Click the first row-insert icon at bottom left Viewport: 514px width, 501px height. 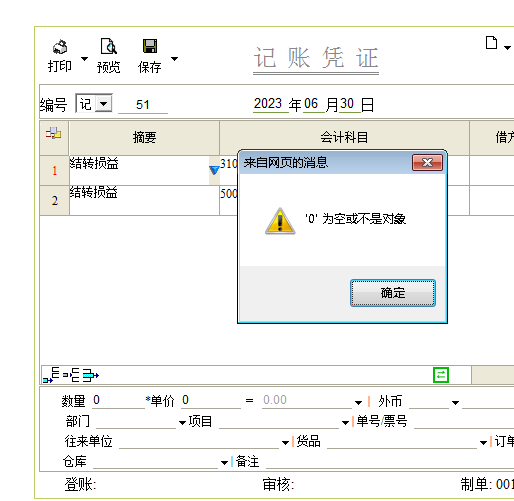(51, 375)
